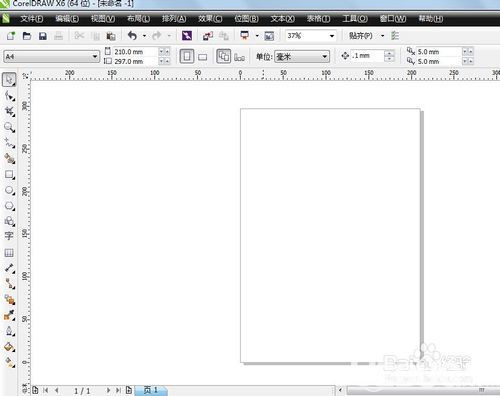Viewport: 500px width, 396px height.
Task: Click the Search content icon
Action: coord(187,36)
